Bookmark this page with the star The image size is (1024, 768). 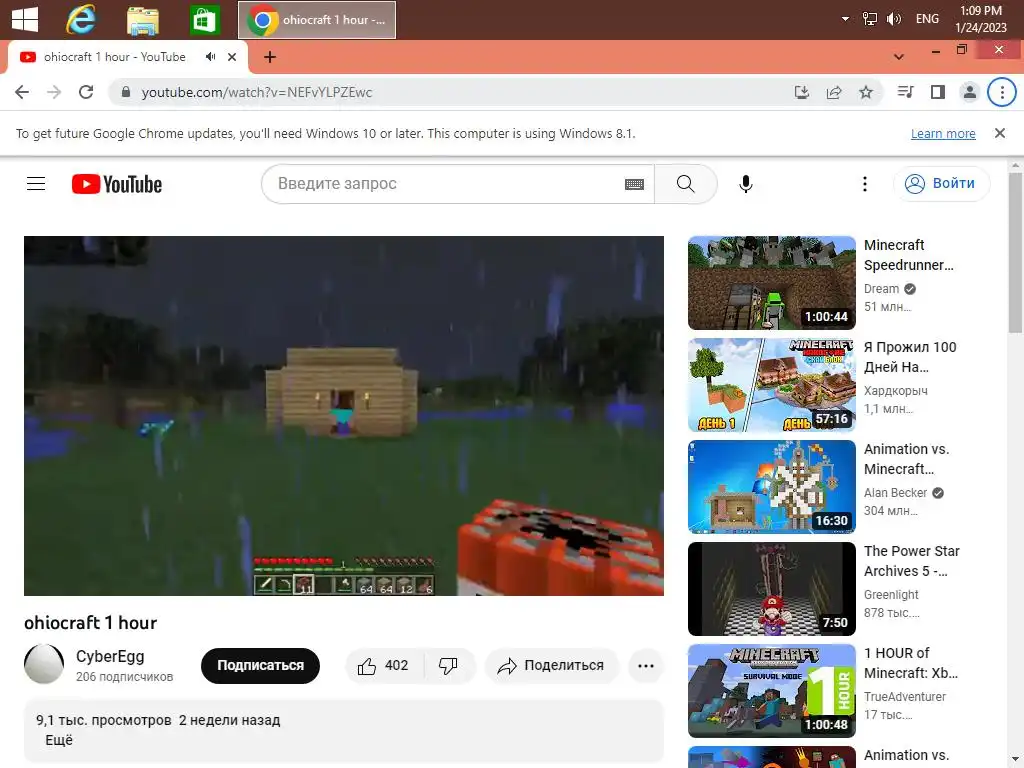(866, 92)
